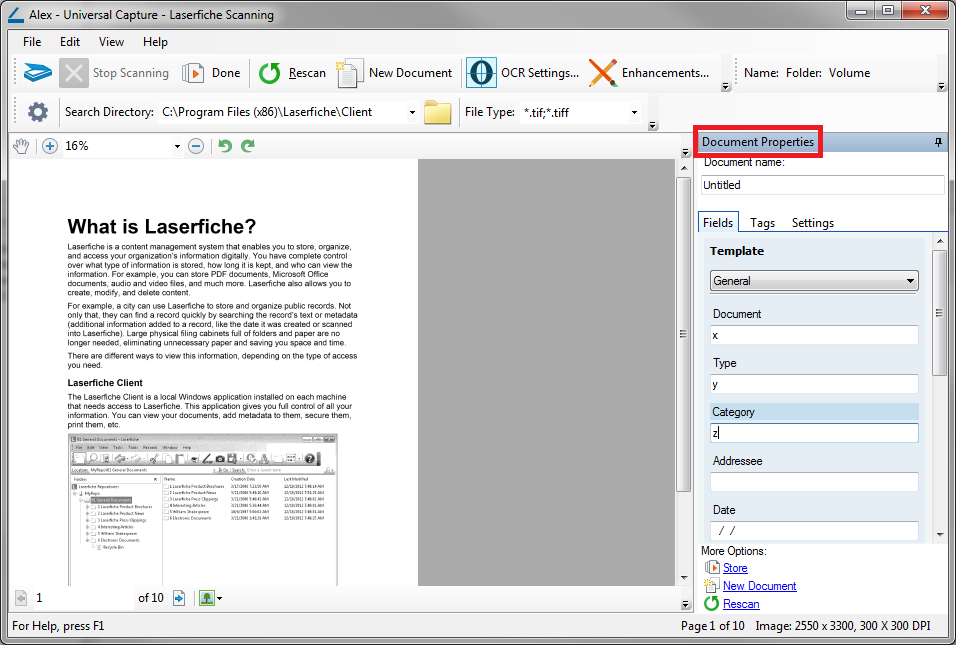Select the hand pan tool
This screenshot has width=956, height=645.
(x=21, y=146)
